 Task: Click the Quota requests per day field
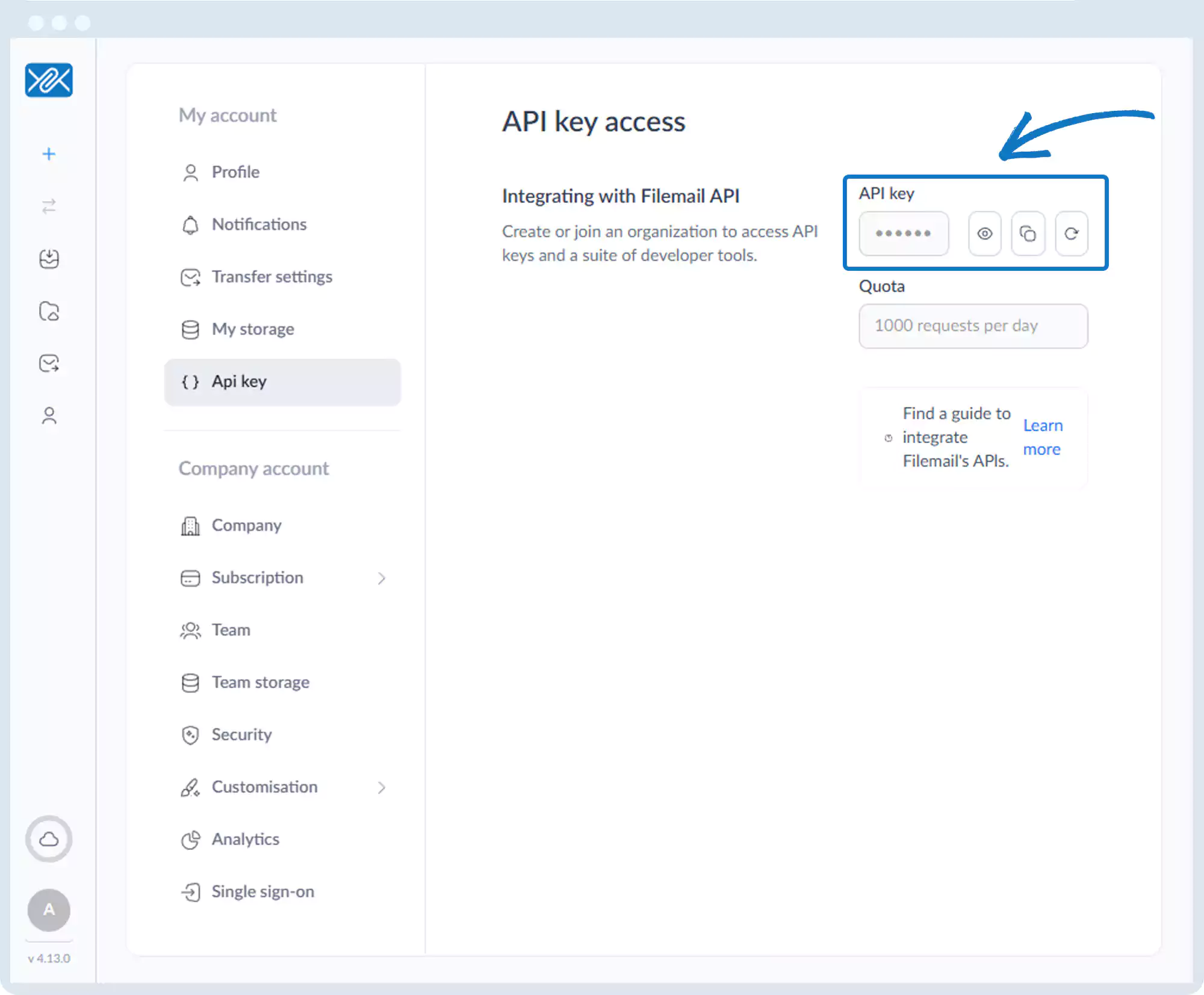973,326
